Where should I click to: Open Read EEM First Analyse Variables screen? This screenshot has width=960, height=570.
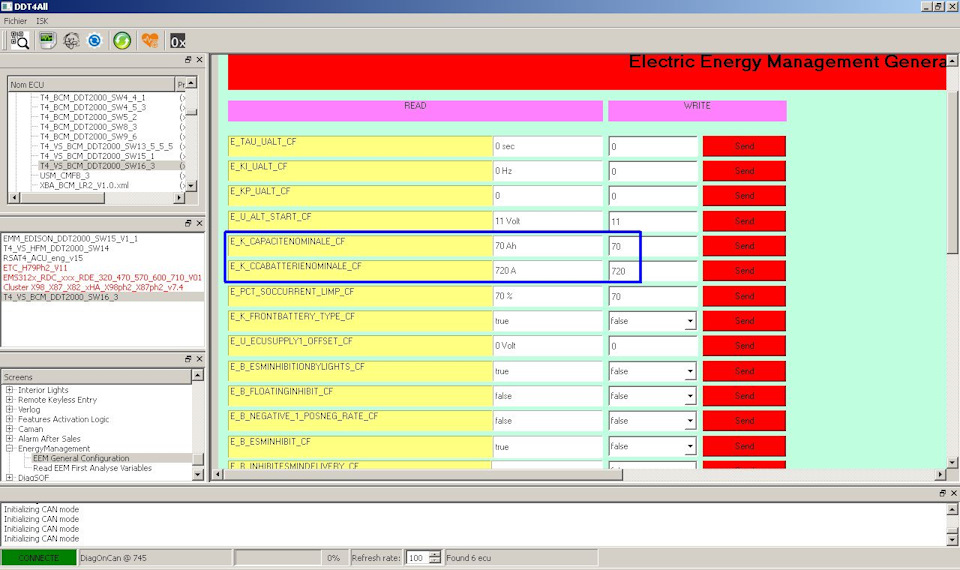point(92,468)
